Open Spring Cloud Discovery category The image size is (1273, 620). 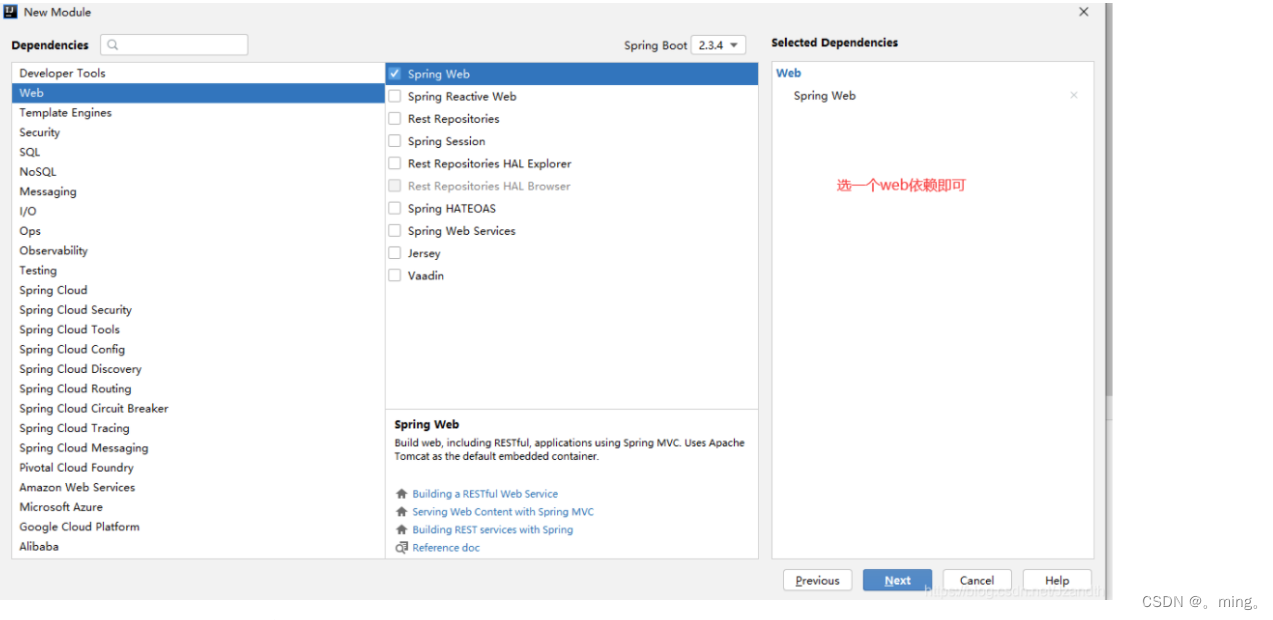198,369
